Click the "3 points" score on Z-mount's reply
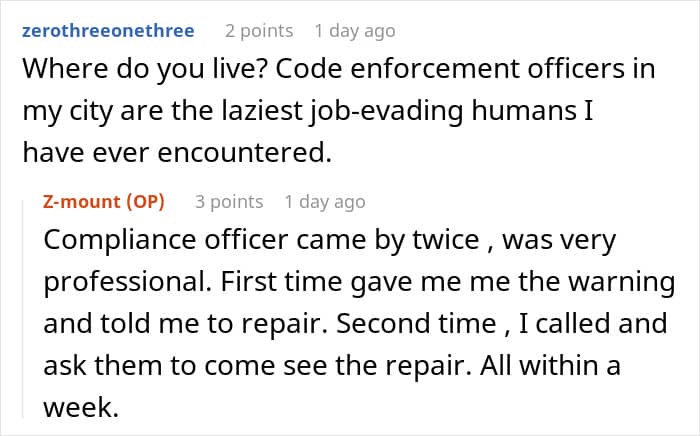Viewport: 700px width, 436px height. [x=229, y=201]
